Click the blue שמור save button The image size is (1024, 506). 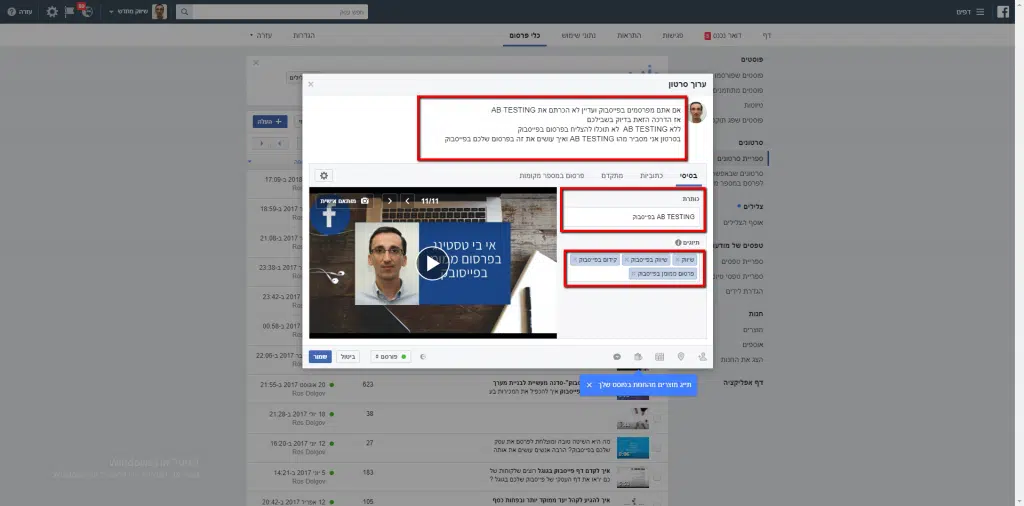(320, 356)
